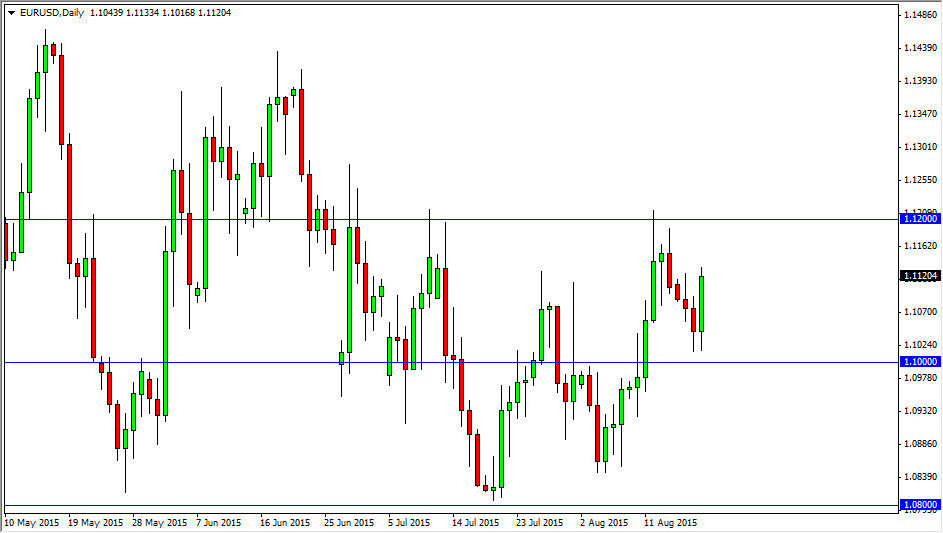
Task: Click the 23 Jul 2015 date label
Action: pos(539,523)
